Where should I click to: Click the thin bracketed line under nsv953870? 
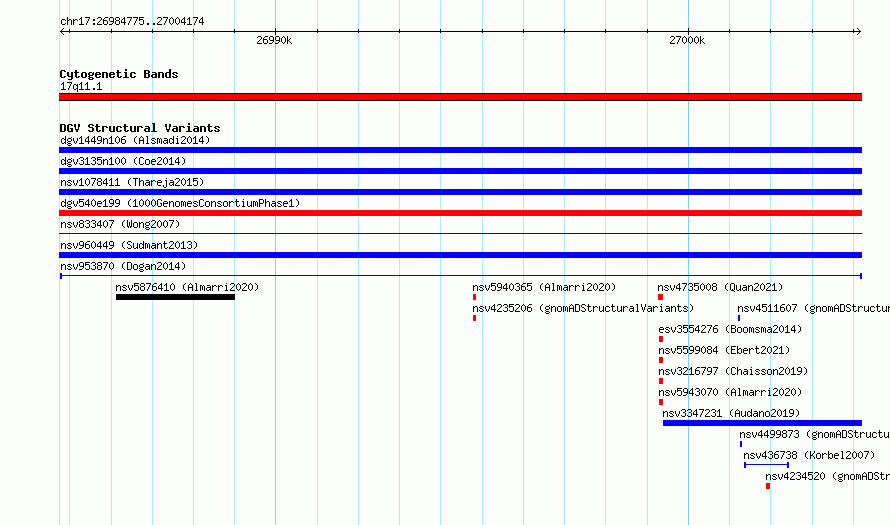click(x=460, y=276)
